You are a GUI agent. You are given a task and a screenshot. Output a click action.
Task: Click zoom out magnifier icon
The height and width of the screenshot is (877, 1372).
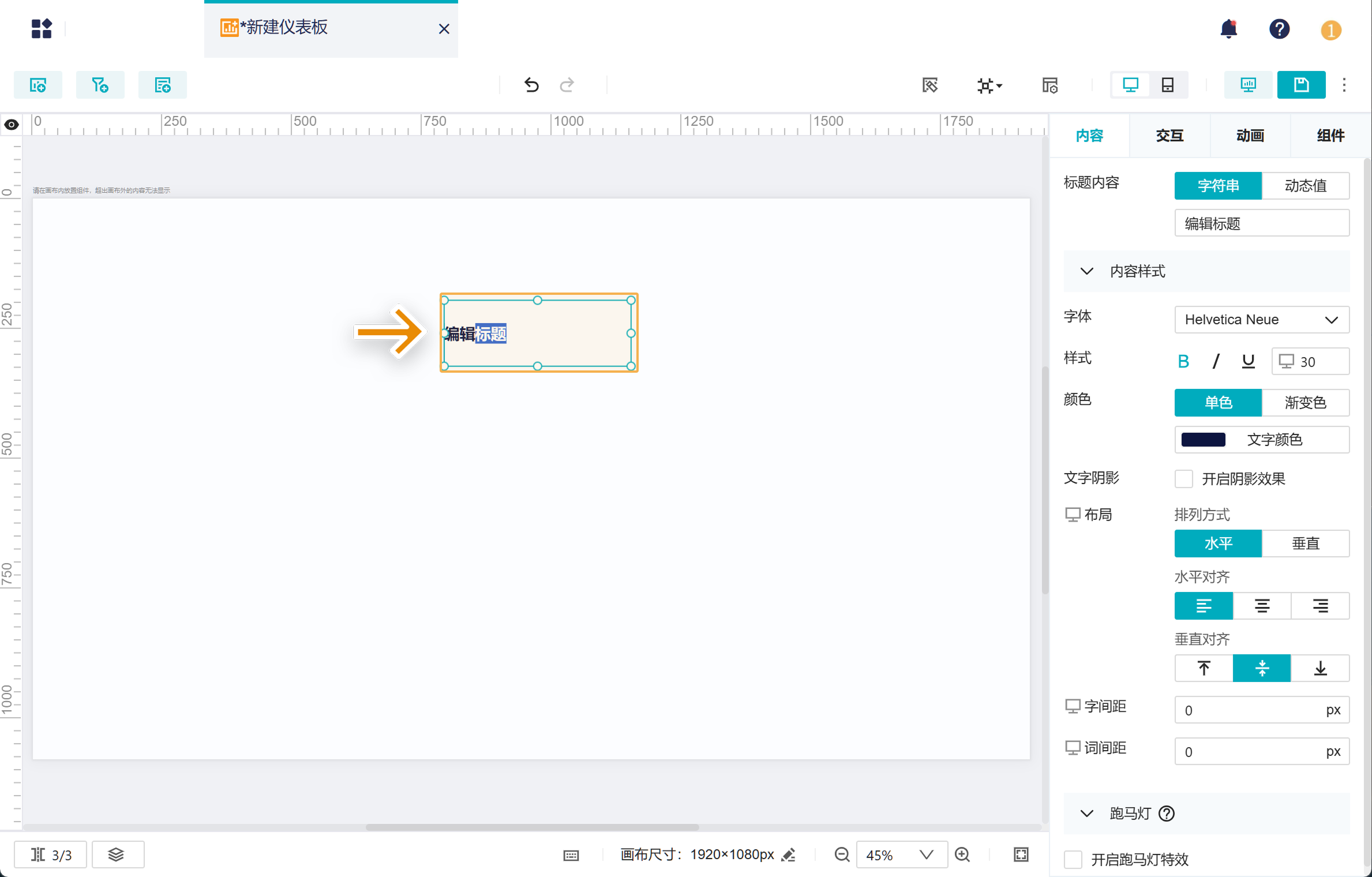[842, 854]
